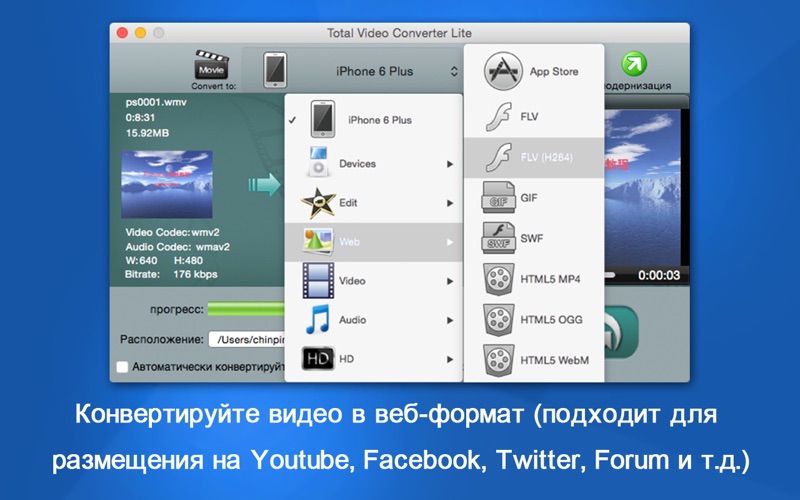Click the green progress bar

pos(246,309)
